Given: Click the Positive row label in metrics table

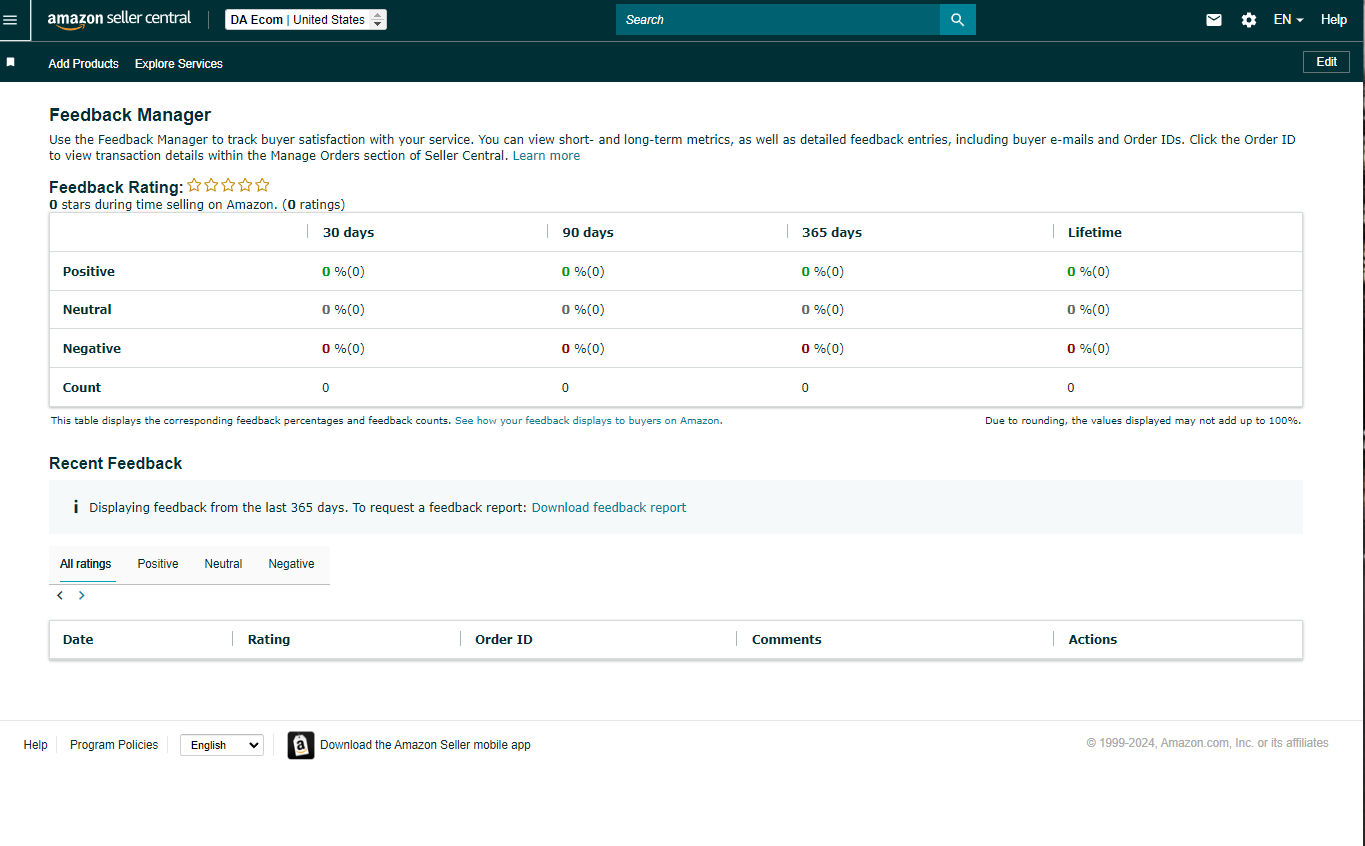Looking at the screenshot, I should 89,271.
